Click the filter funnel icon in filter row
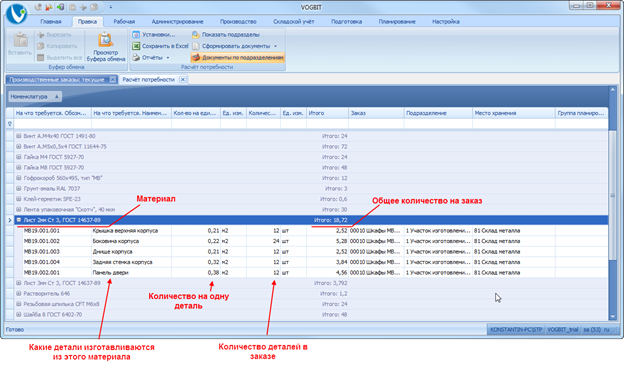624x367 pixels. coord(10,124)
